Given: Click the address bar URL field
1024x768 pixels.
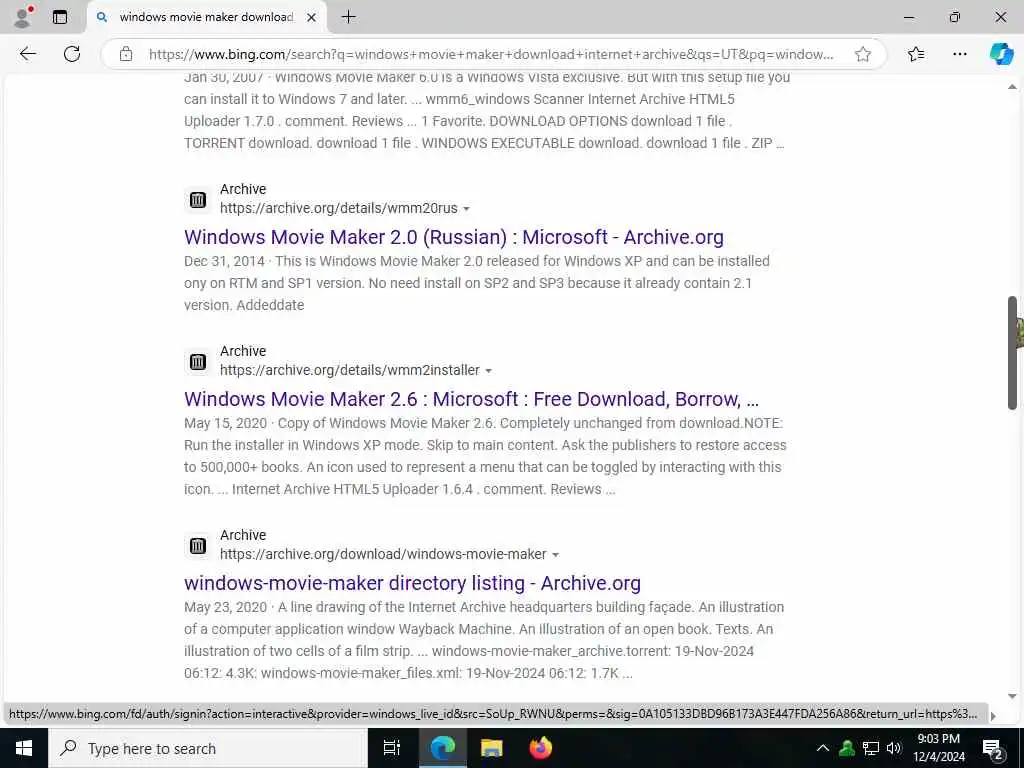Looking at the screenshot, I should [x=490, y=54].
